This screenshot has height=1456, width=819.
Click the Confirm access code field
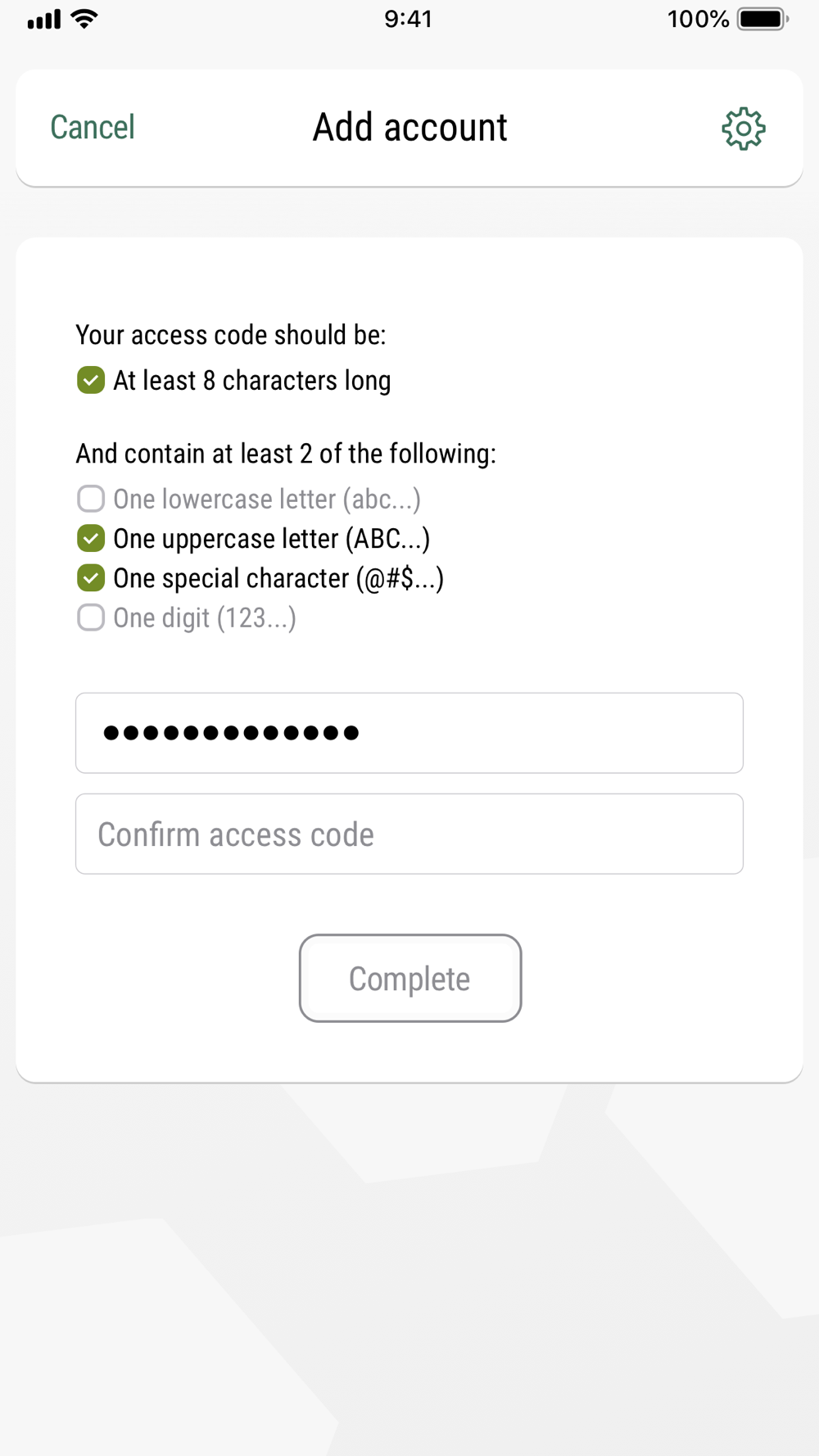point(409,834)
